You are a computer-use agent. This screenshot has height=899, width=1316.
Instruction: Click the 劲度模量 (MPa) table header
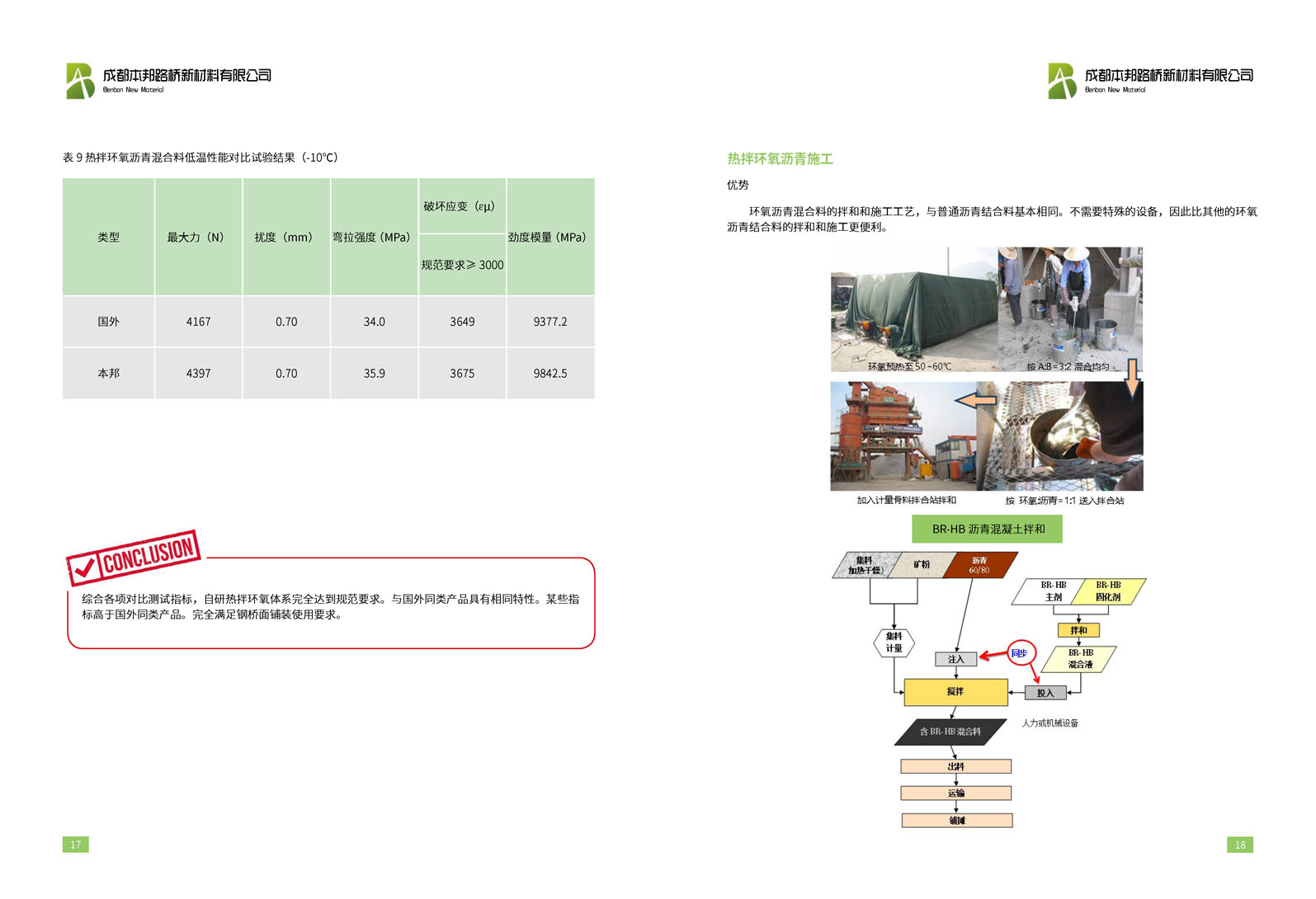tap(550, 238)
